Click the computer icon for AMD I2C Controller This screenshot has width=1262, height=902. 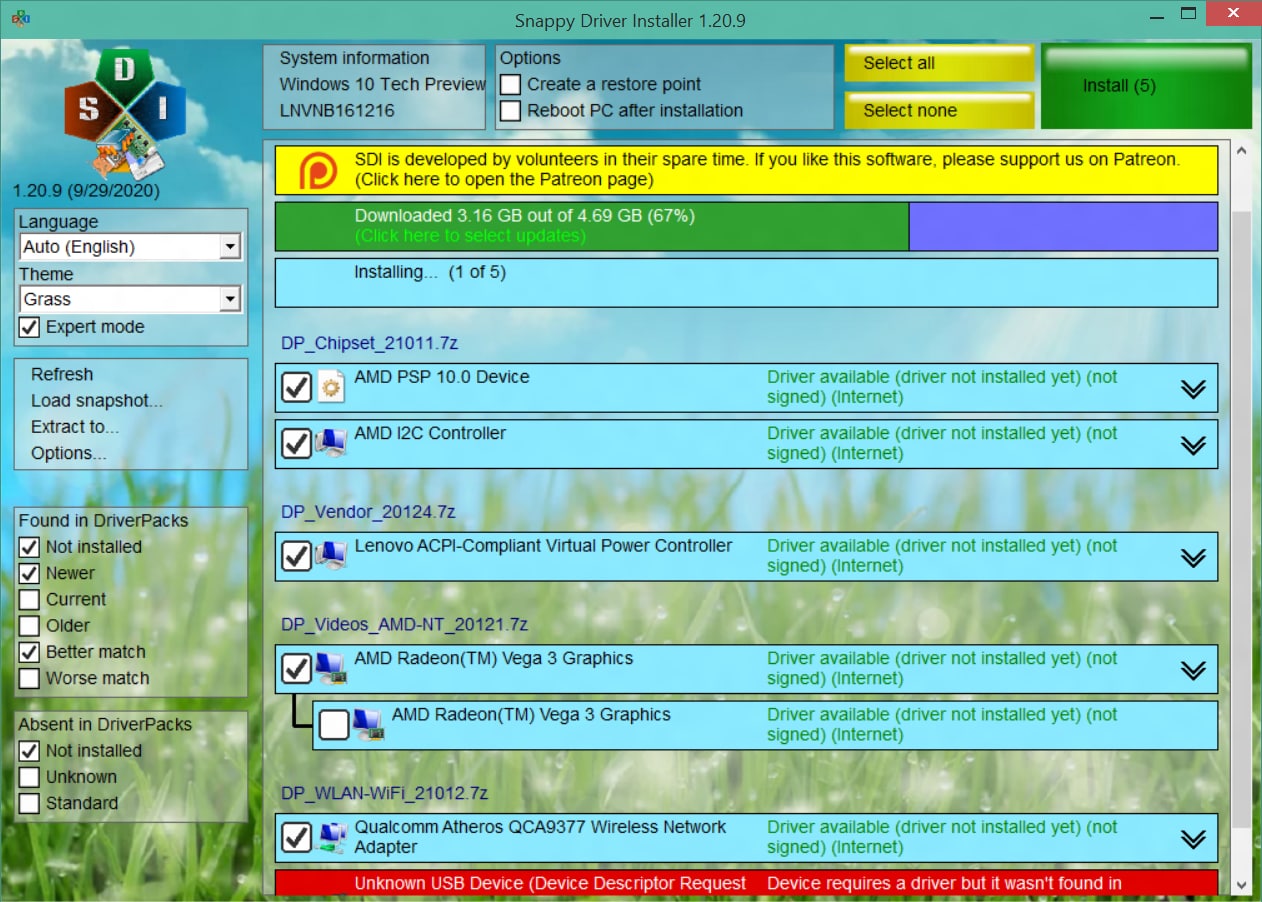point(331,443)
